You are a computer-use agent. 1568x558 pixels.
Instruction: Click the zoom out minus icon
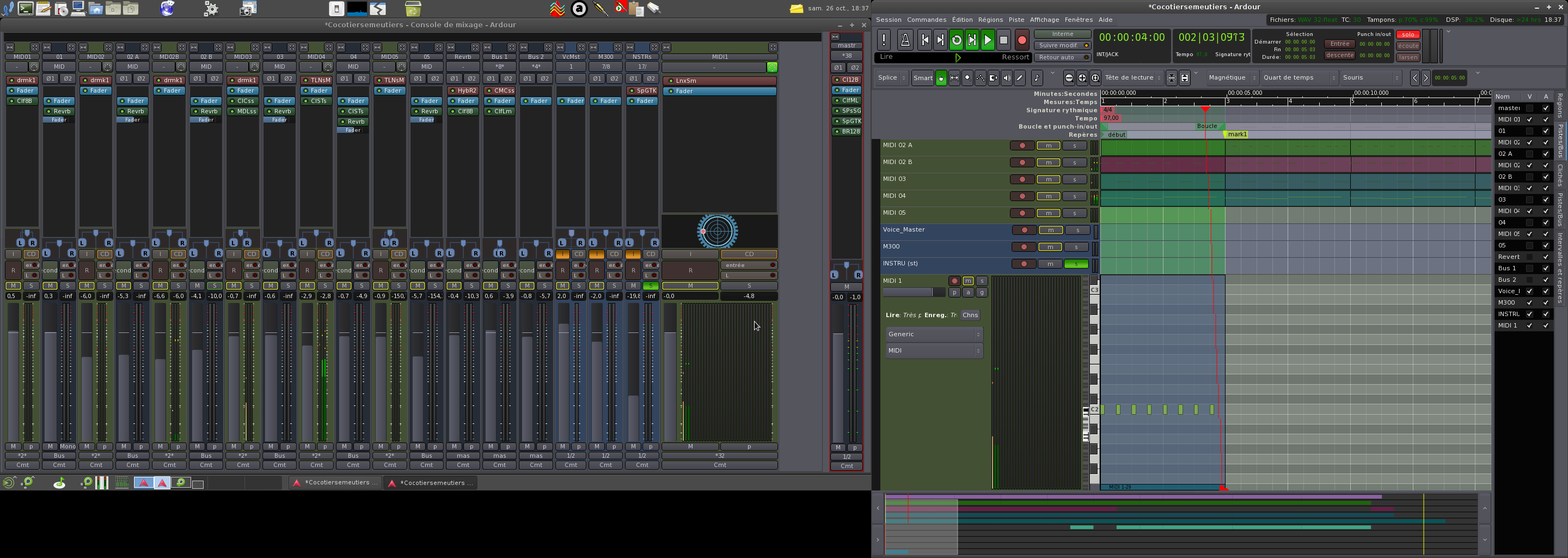(1069, 78)
